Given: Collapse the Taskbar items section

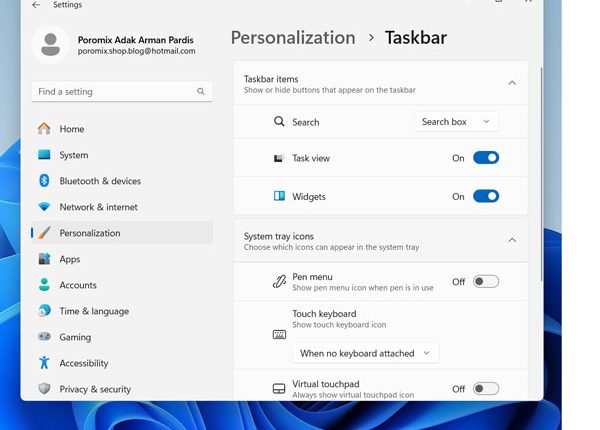Looking at the screenshot, I should click(512, 83).
